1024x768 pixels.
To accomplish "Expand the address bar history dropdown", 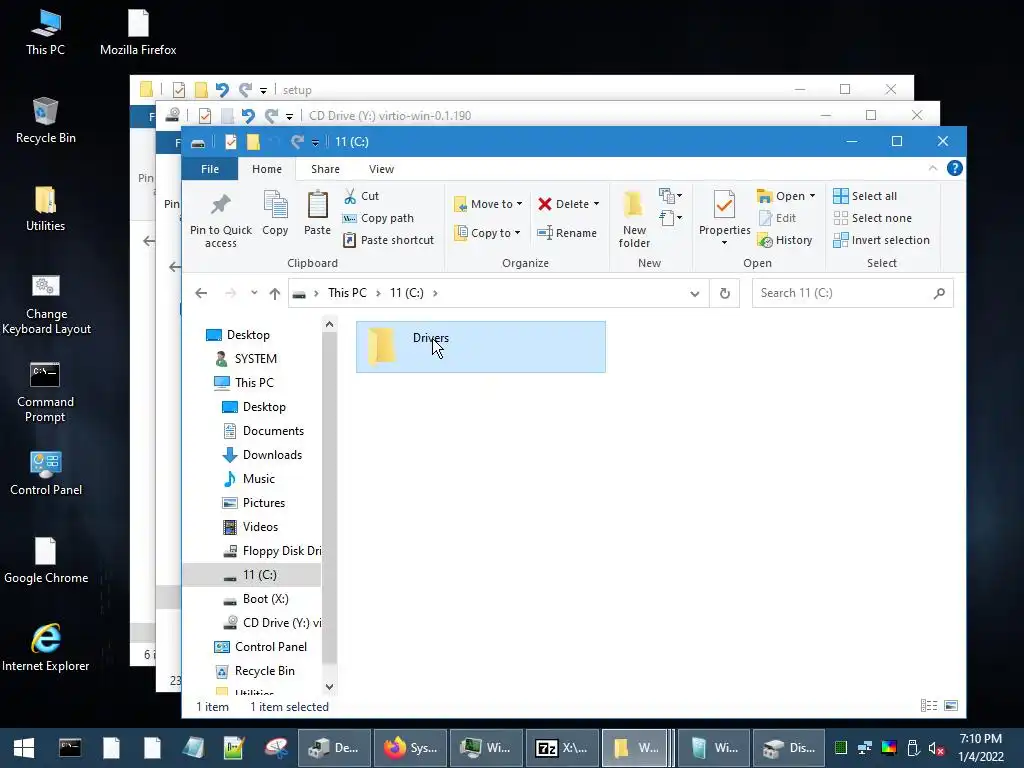I will [x=694, y=293].
